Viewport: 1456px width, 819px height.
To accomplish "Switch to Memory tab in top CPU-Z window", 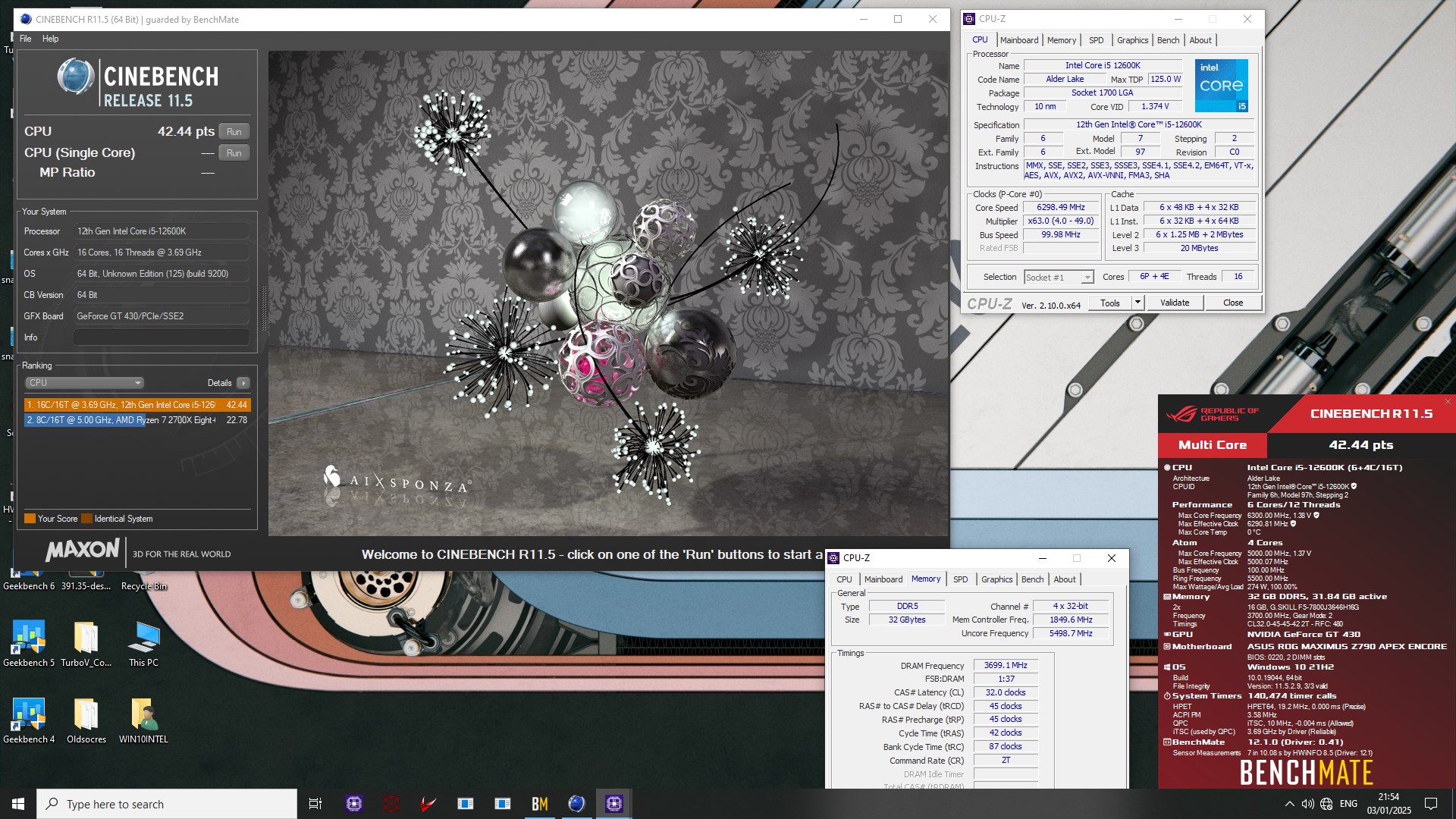I will point(1061,40).
